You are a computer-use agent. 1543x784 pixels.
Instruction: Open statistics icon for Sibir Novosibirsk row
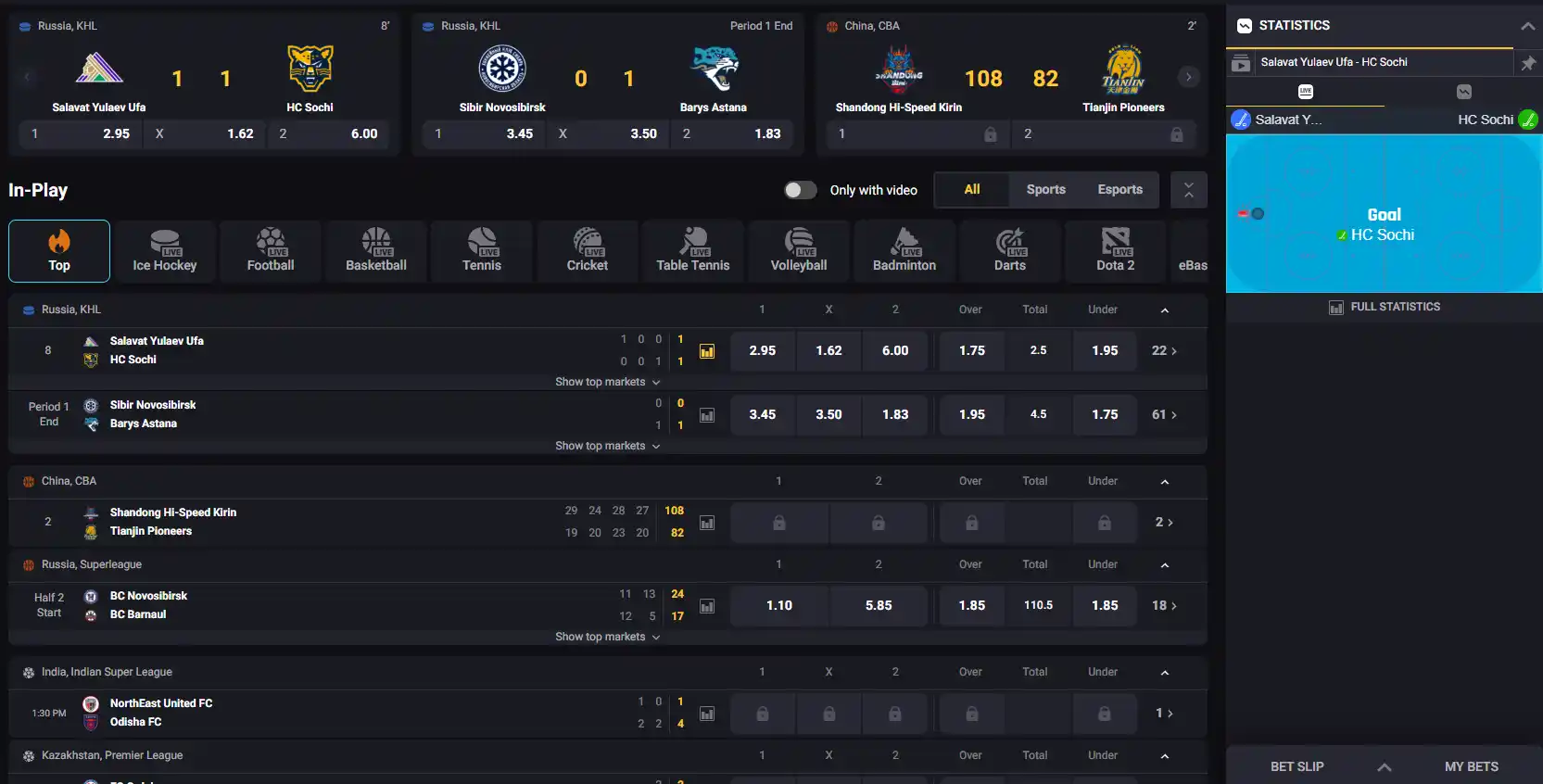[x=707, y=415]
